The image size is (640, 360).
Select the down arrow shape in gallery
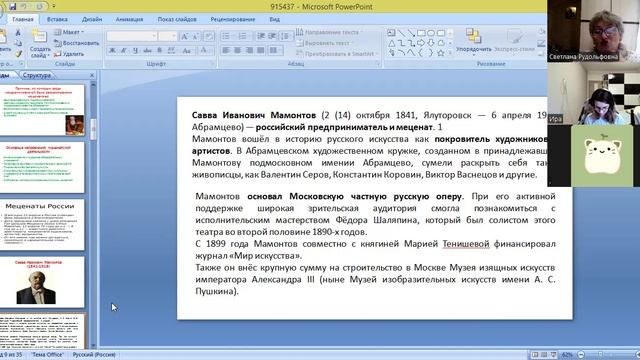pos(431,43)
